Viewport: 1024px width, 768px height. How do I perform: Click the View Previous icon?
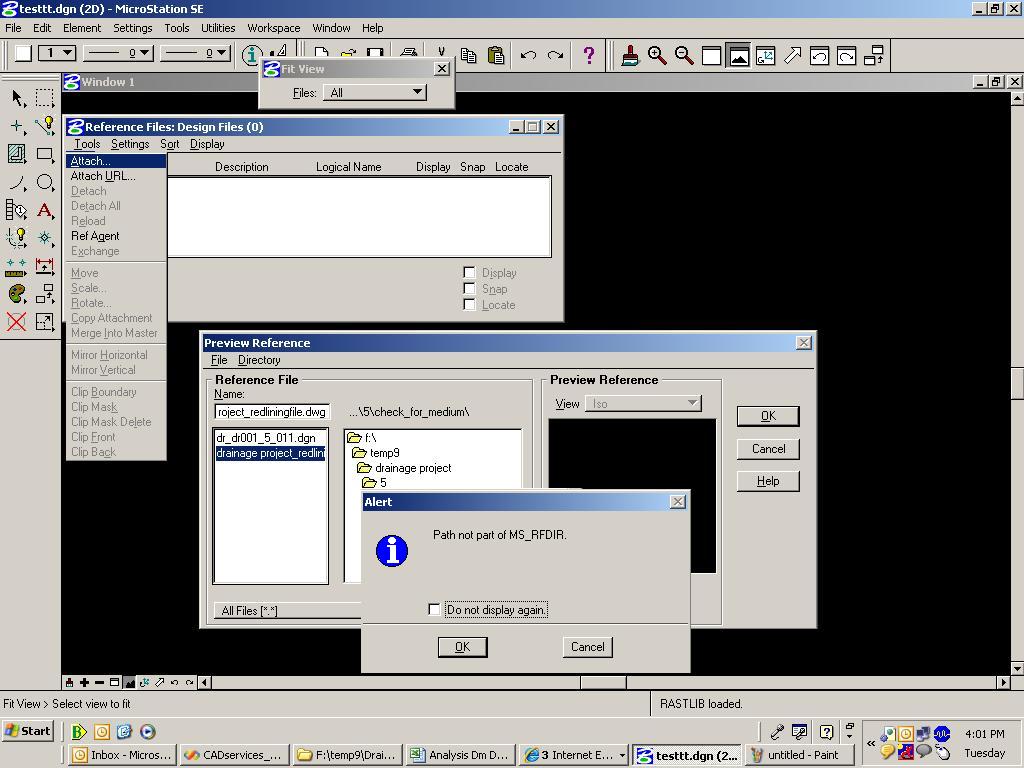[819, 56]
